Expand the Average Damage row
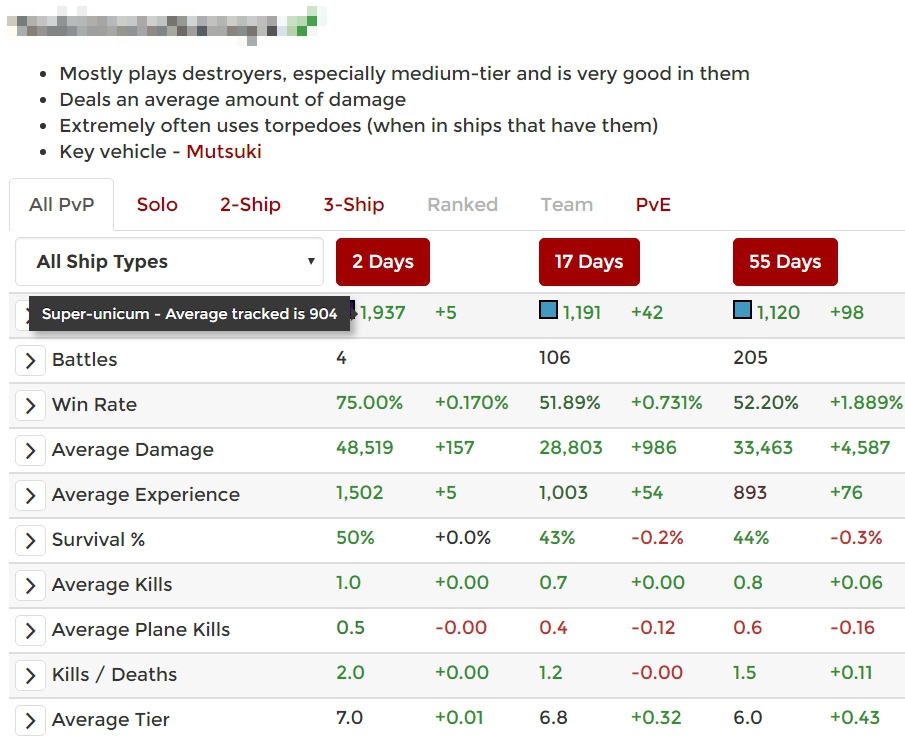Screen dimensions: 905x752 click(30, 450)
